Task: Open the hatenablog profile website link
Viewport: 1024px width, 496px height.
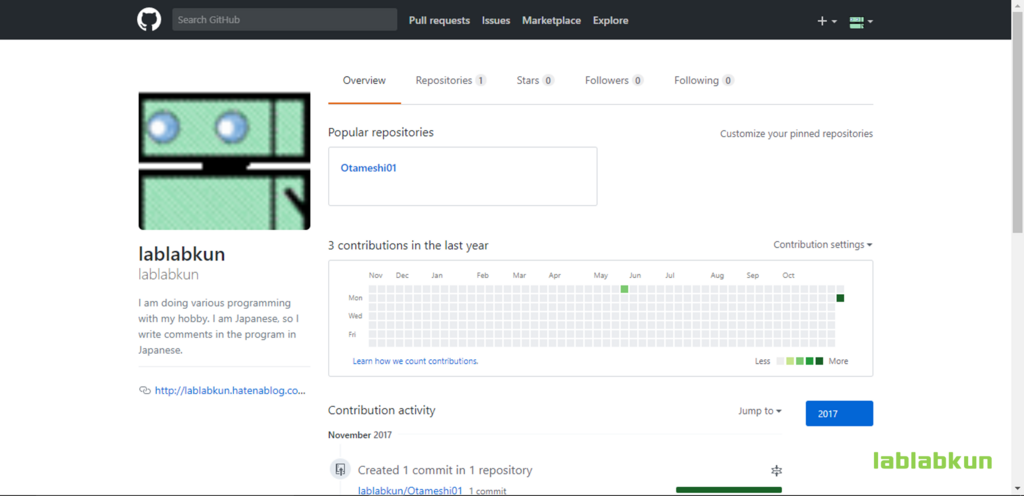Action: point(230,391)
